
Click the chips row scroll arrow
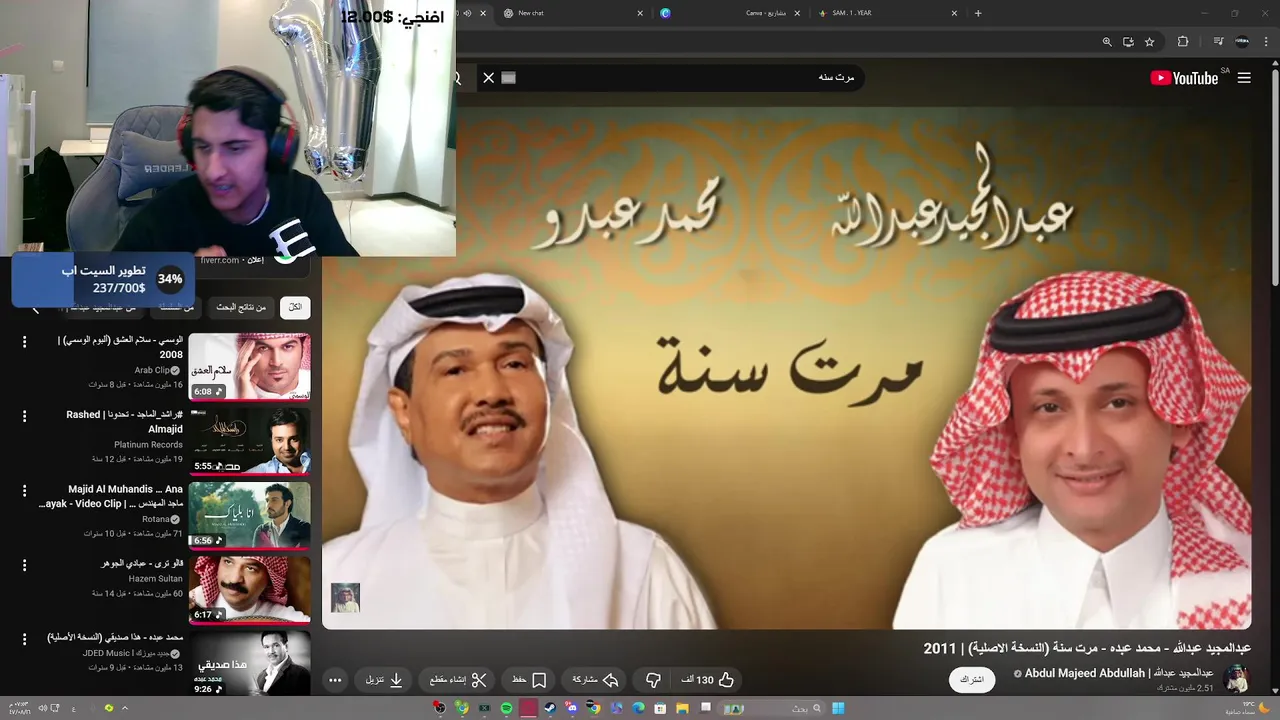(x=36, y=309)
